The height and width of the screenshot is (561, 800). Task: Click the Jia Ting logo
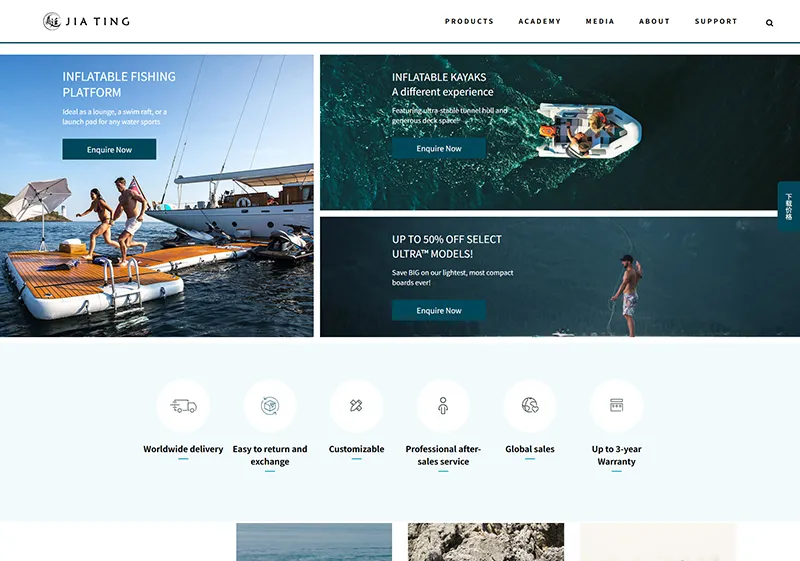tap(86, 21)
